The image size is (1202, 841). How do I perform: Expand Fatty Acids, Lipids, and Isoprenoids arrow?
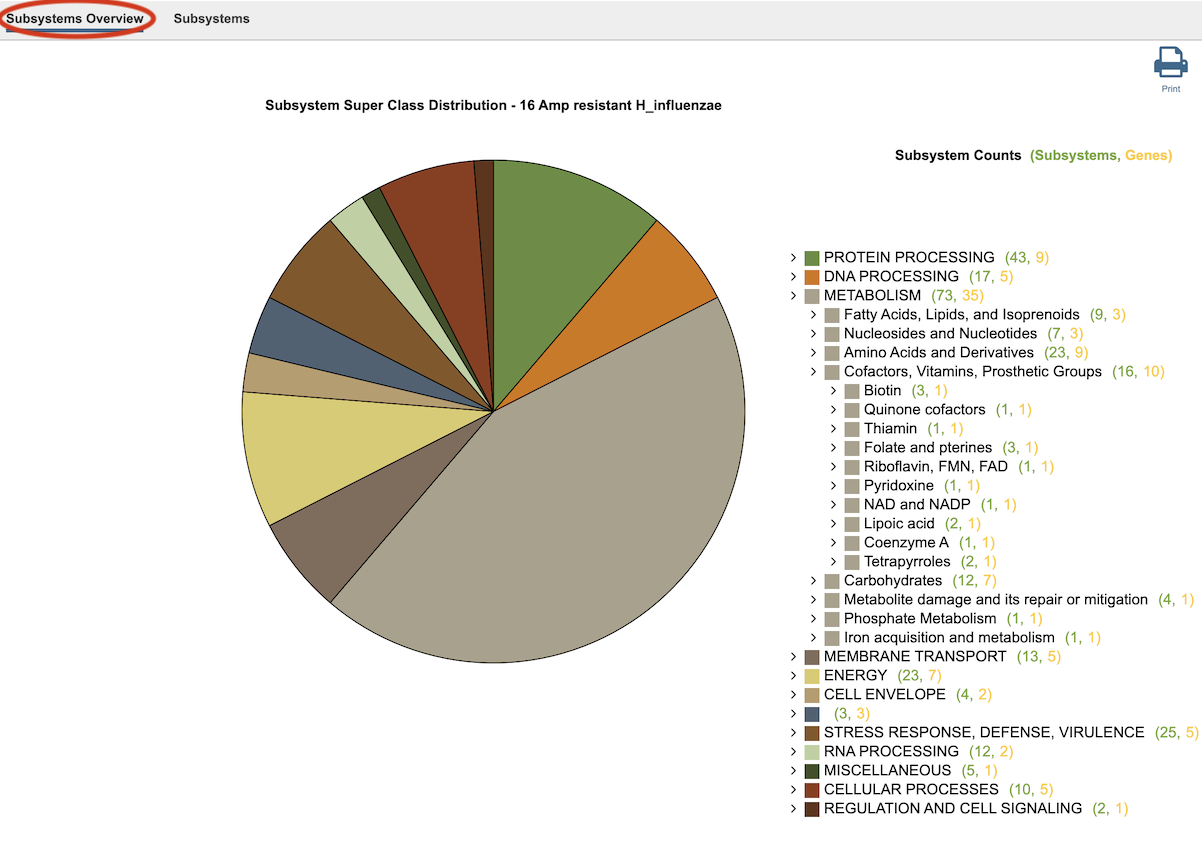pyautogui.click(x=813, y=314)
